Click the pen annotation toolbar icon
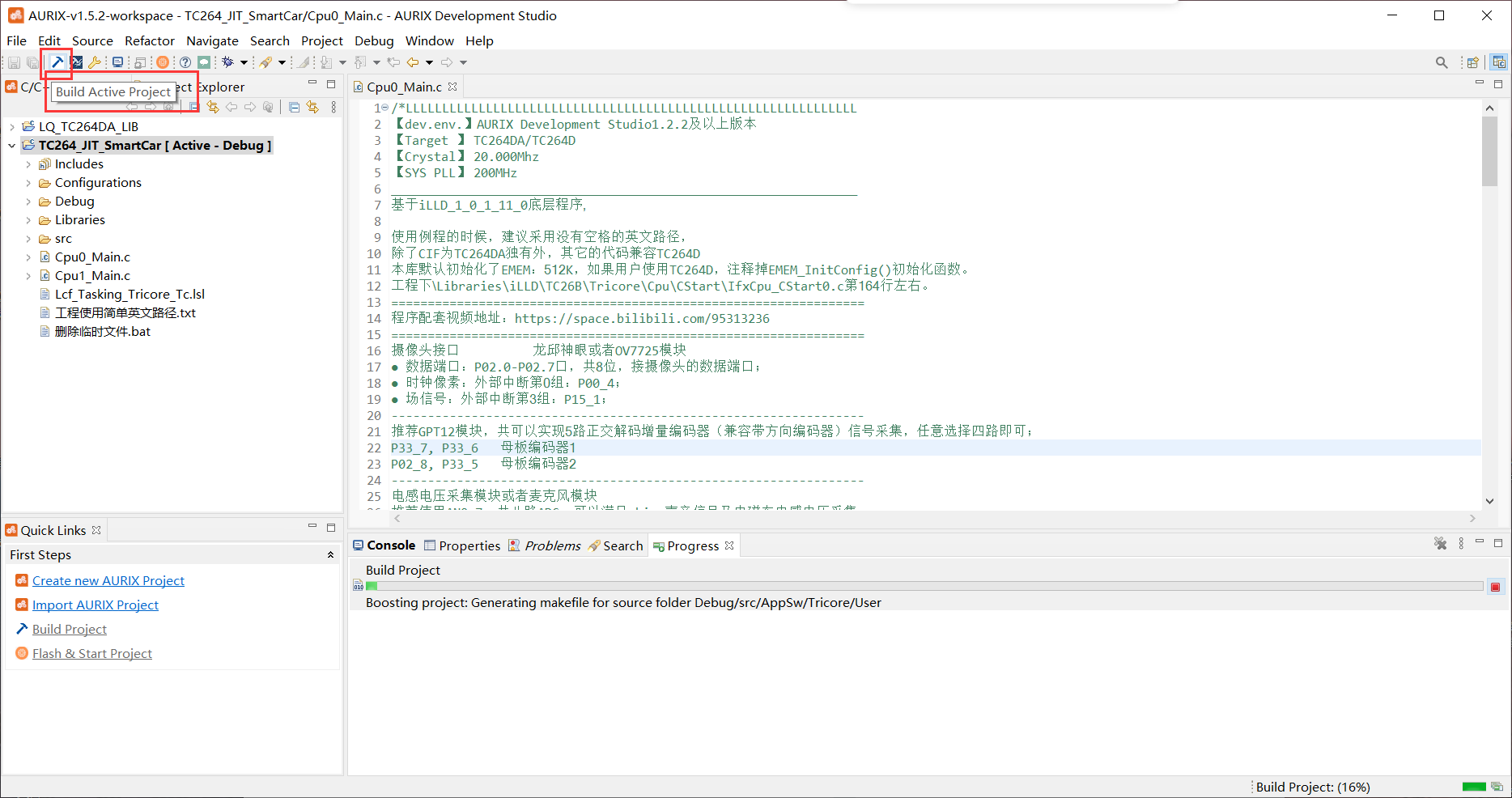 click(265, 62)
